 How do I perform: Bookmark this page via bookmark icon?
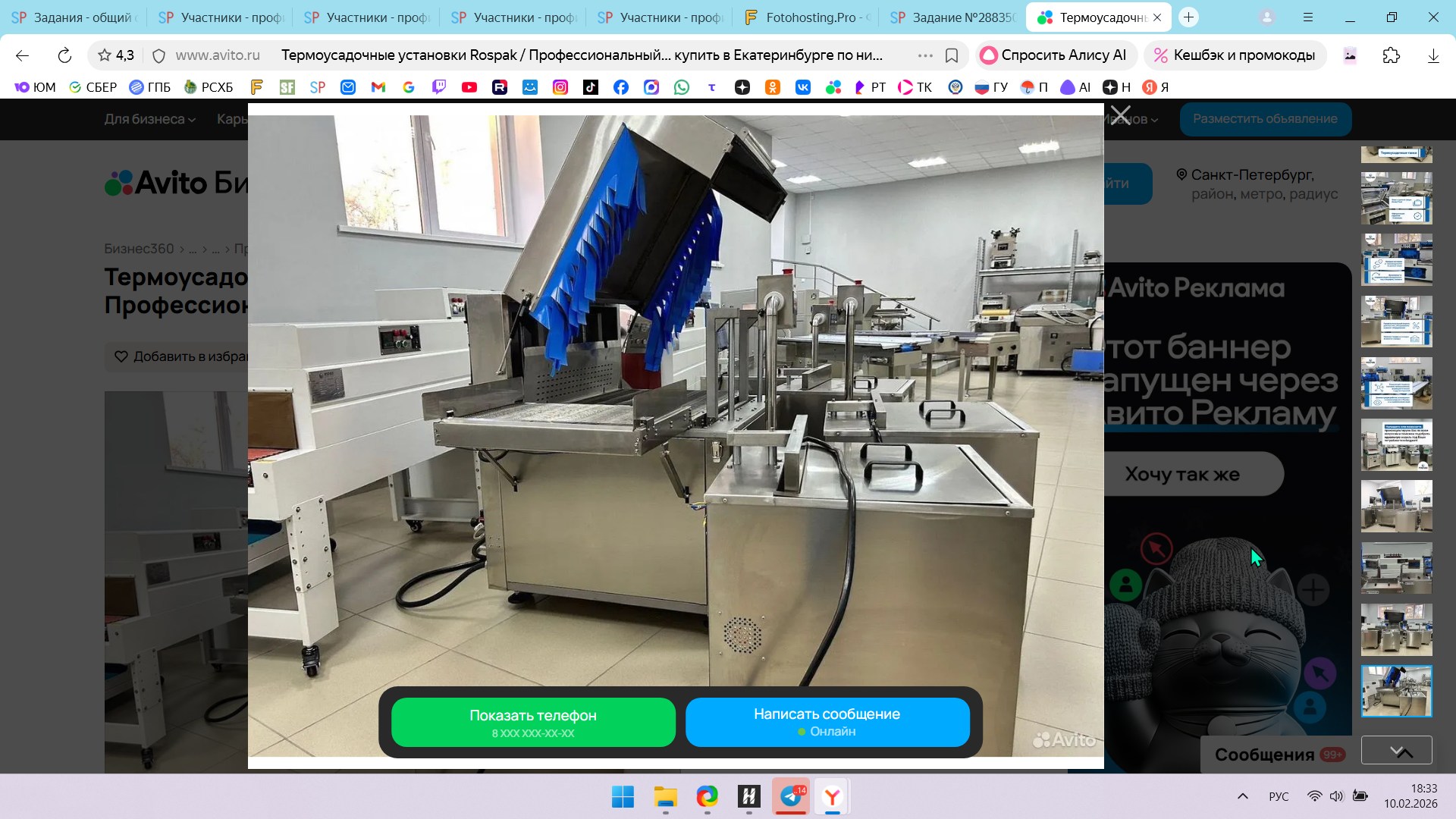952,55
